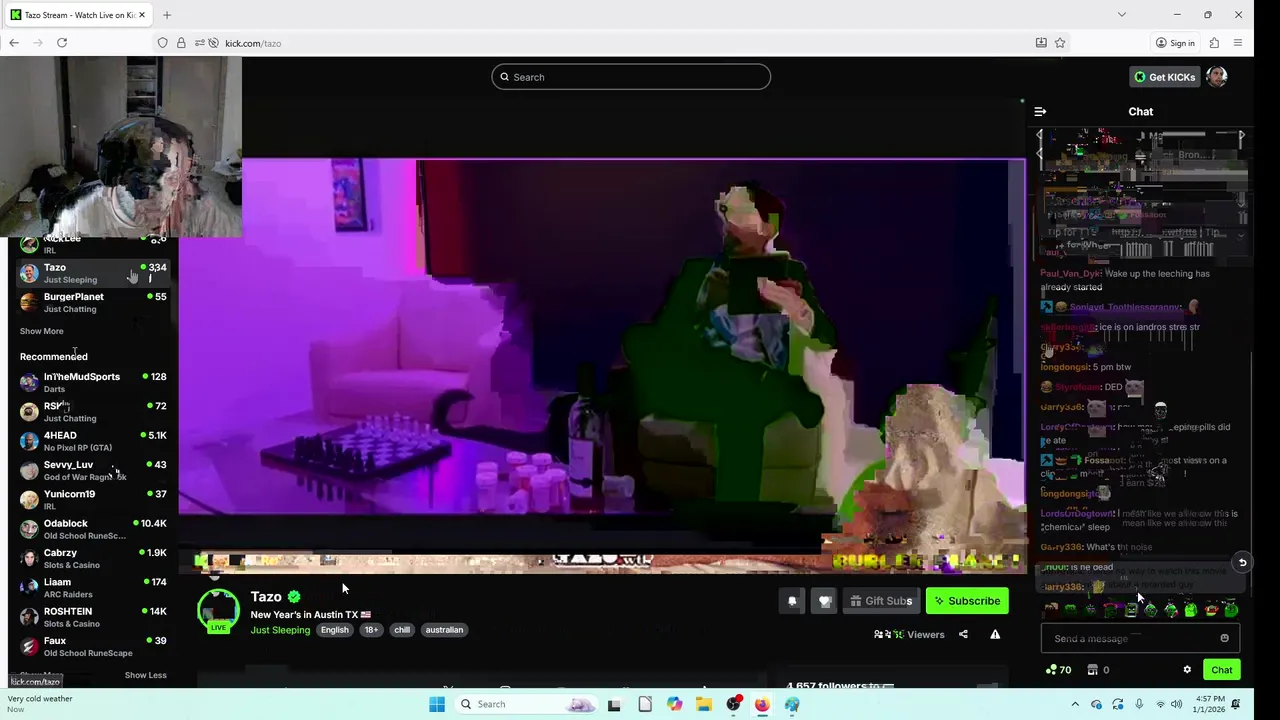Send message with green Chat button
The image size is (1280, 720).
click(1221, 670)
